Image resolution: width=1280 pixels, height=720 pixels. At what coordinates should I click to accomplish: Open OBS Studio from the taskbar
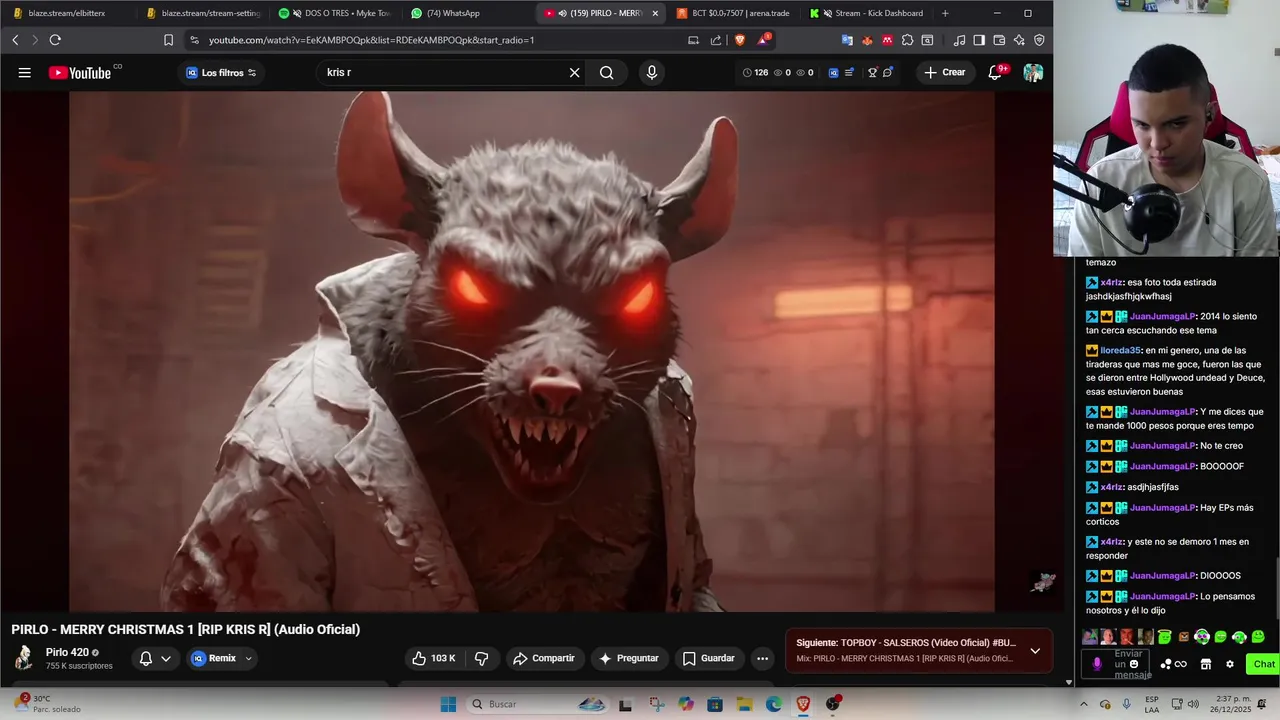coord(832,704)
